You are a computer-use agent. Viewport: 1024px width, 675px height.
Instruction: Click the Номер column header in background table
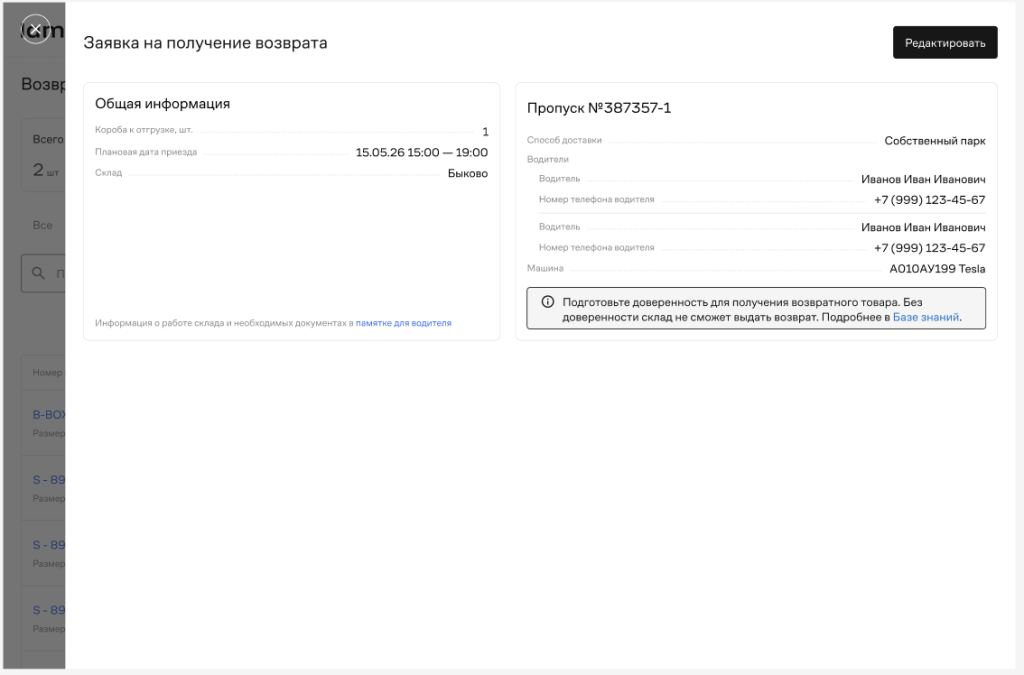coord(48,372)
